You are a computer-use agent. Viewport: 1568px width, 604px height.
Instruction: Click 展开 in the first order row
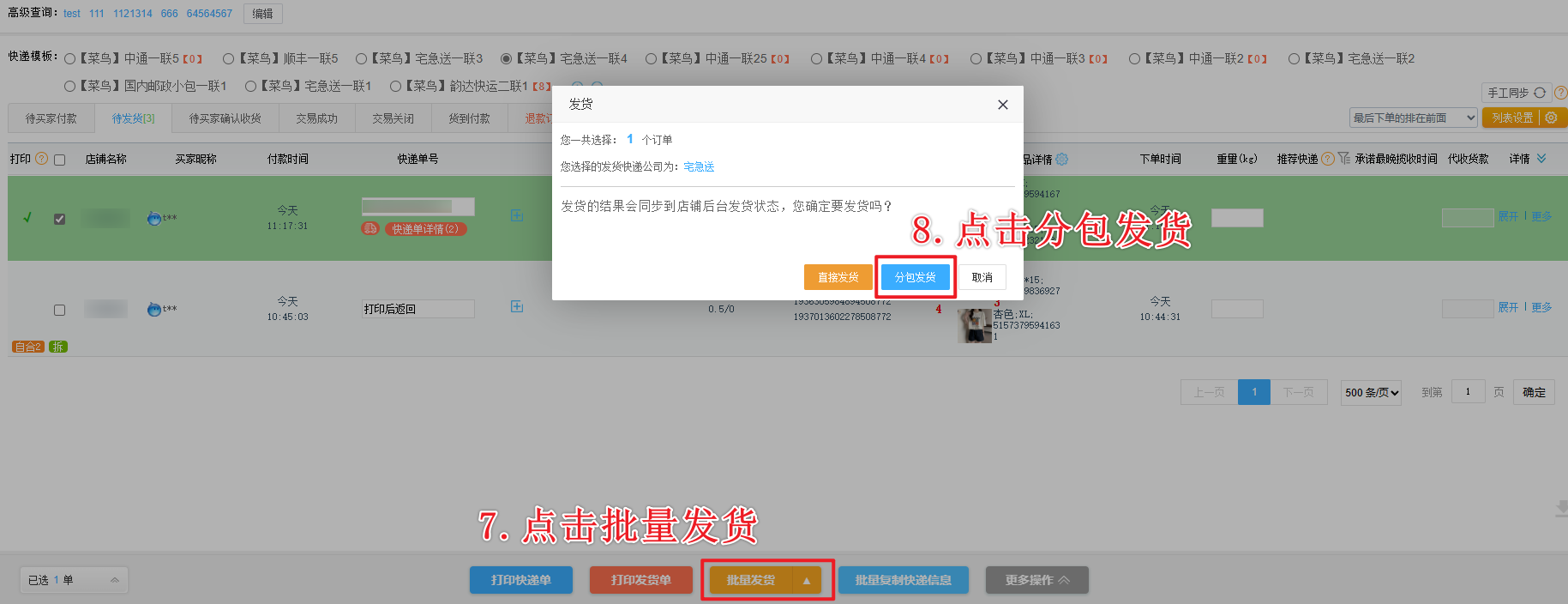(1508, 216)
